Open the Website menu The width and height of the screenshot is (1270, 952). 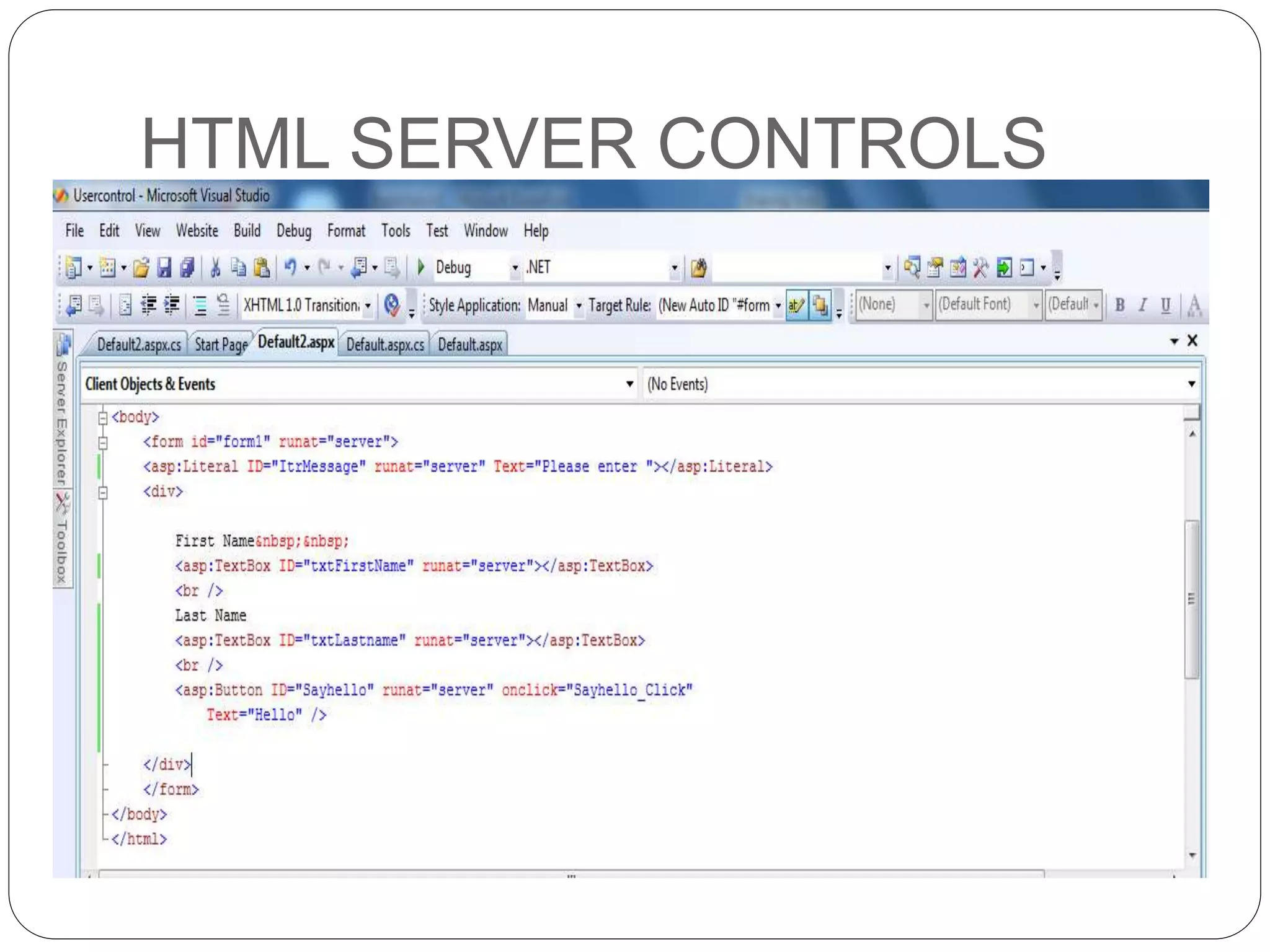197,231
